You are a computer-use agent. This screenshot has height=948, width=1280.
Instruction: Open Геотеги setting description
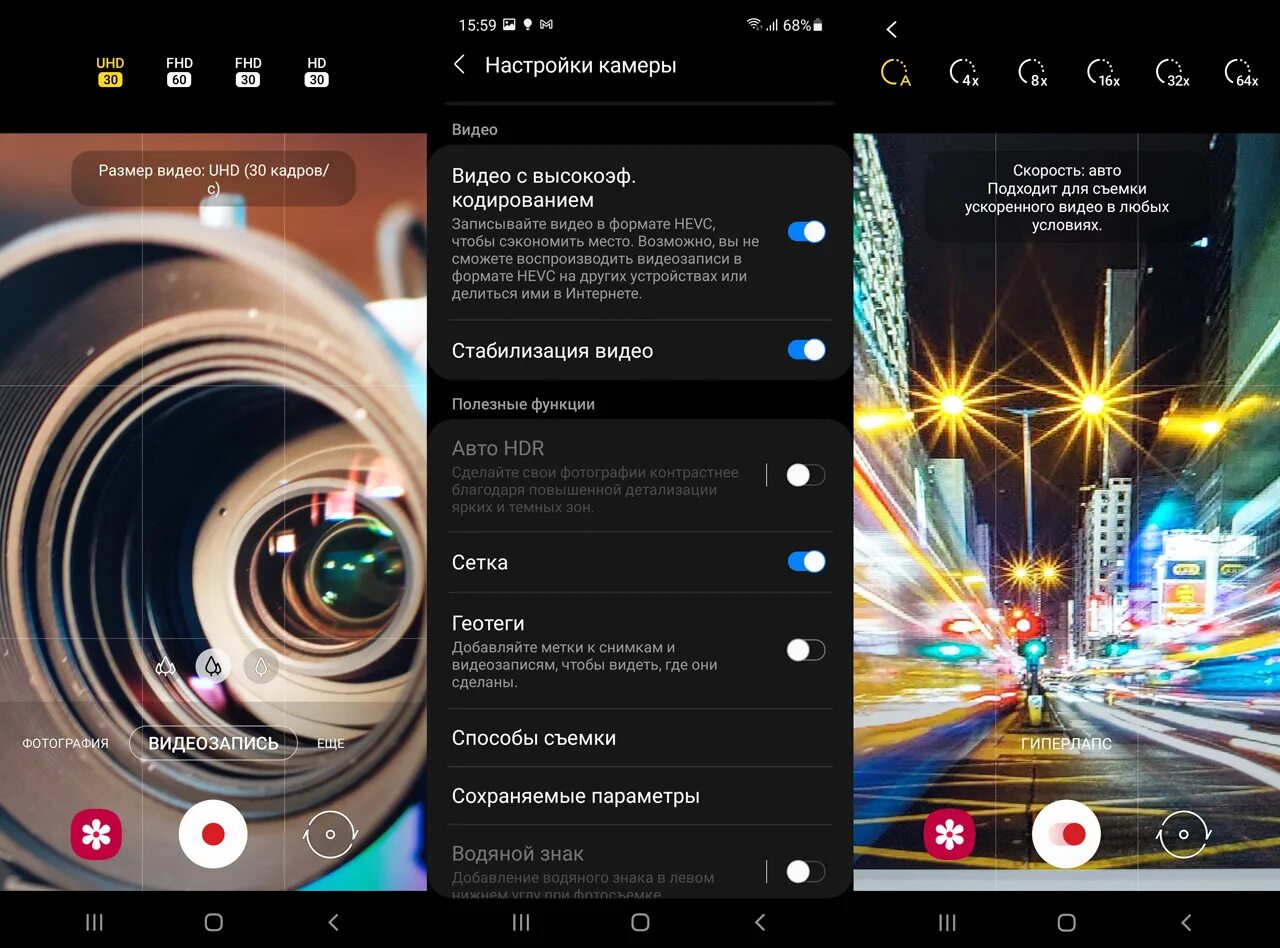pyautogui.click(x=585, y=665)
